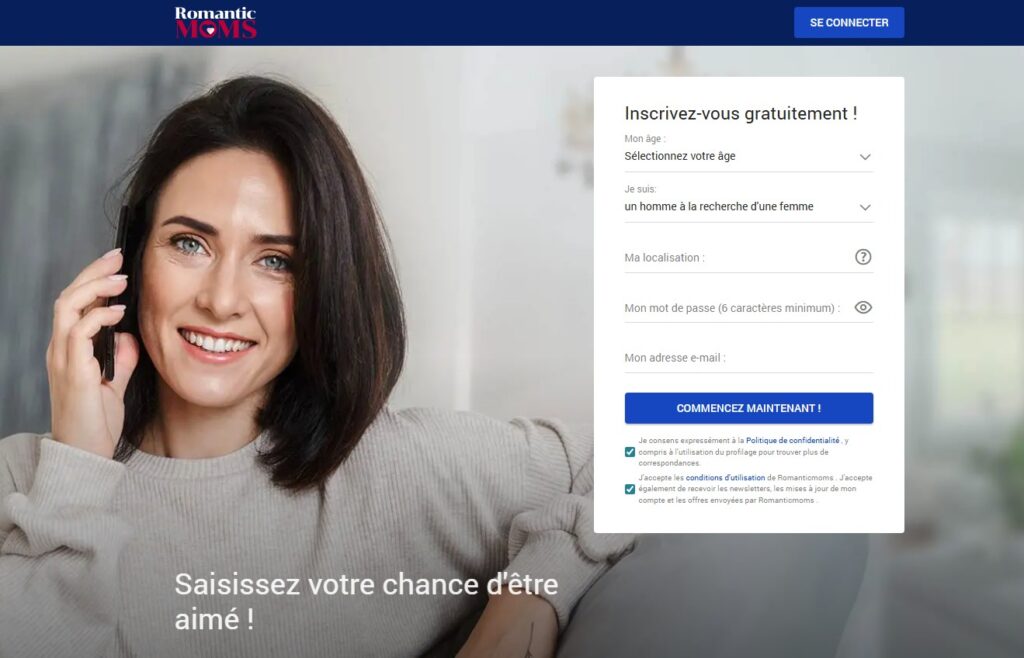Open the "Sélectionnez votre âge" dropdown

(x=748, y=157)
